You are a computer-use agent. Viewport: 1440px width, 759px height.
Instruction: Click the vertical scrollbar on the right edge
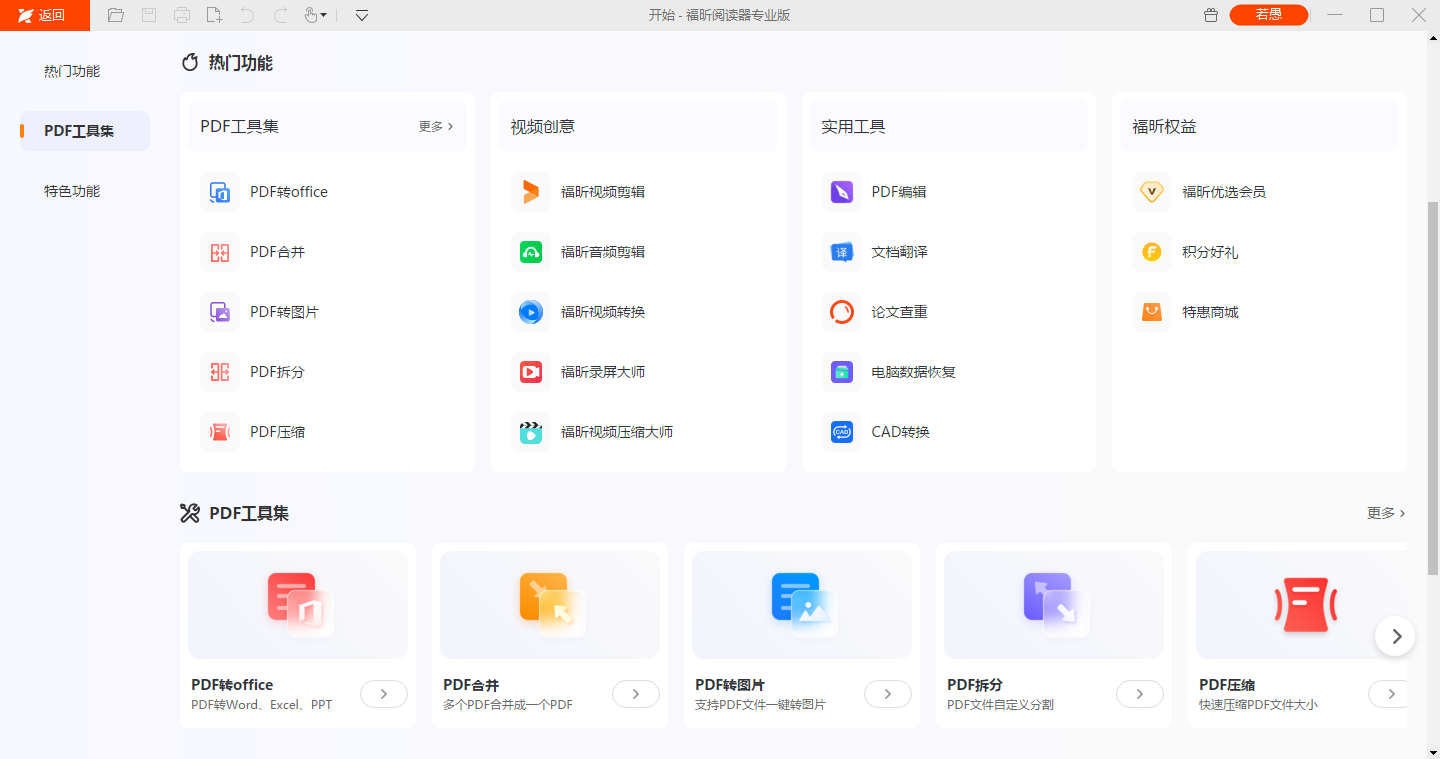click(x=1432, y=380)
